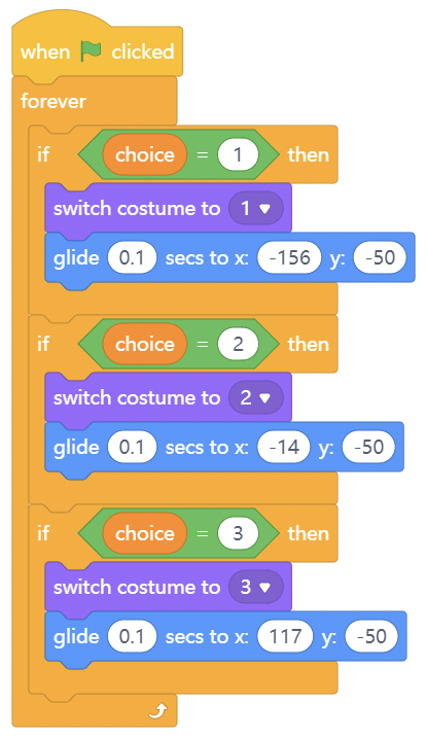Click comparison value 1 in equals operator
Image resolution: width=426 pixels, height=736 pixels.
(x=238, y=154)
